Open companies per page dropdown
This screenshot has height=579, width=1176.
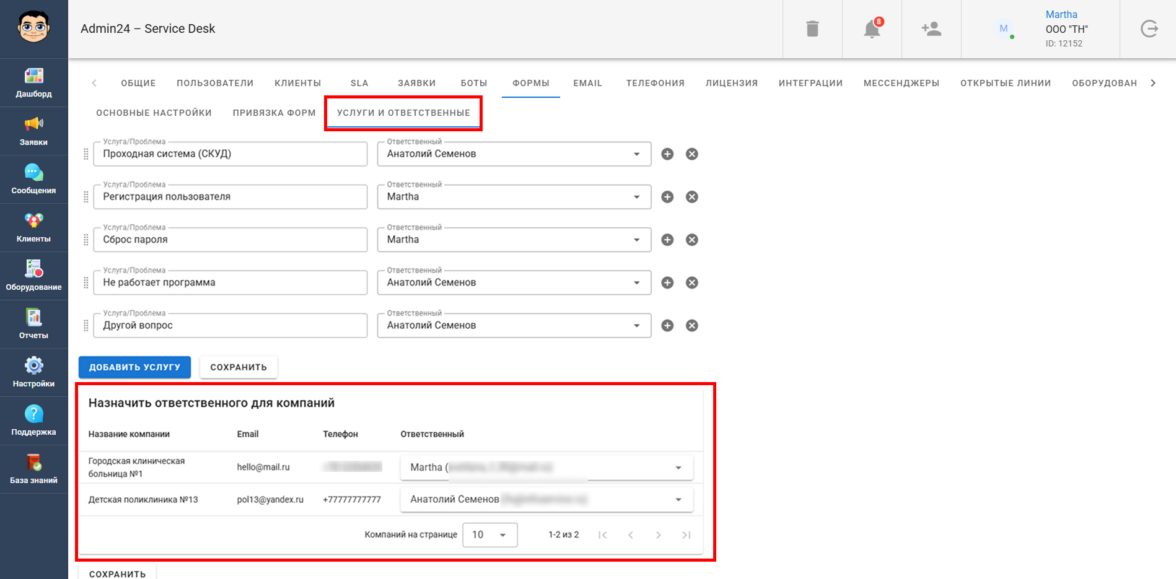(x=490, y=535)
